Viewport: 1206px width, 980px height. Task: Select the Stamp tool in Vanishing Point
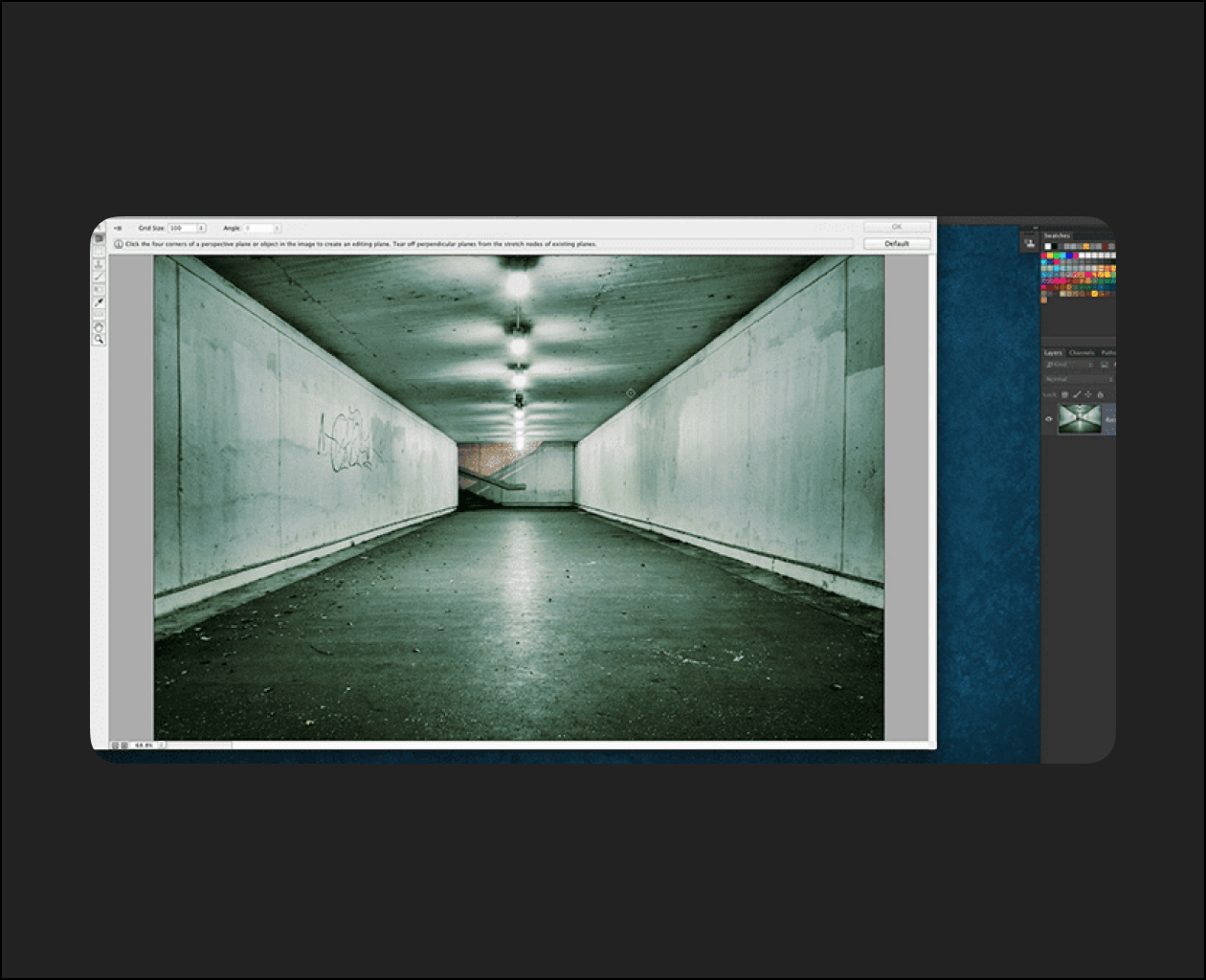99,264
